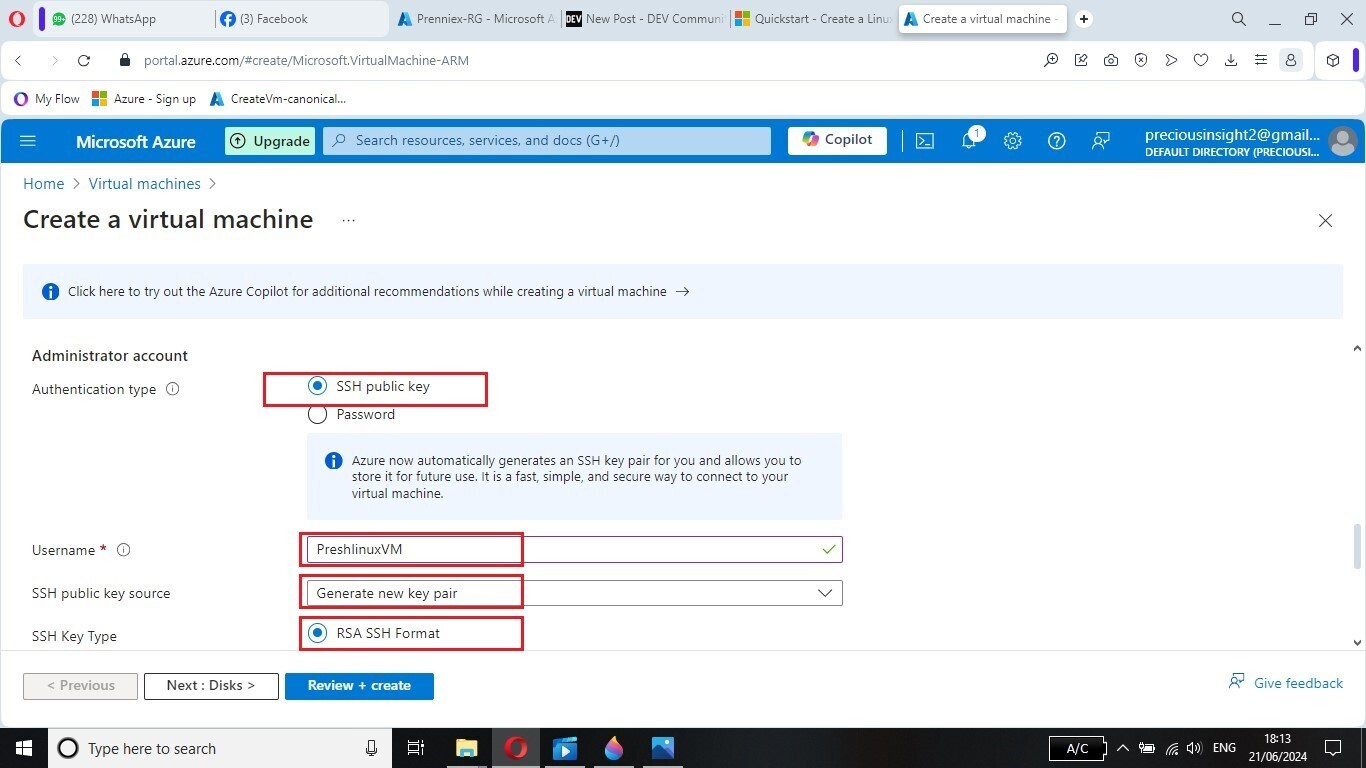1366x768 pixels.
Task: Go back using the browser back arrow
Action: click(19, 60)
